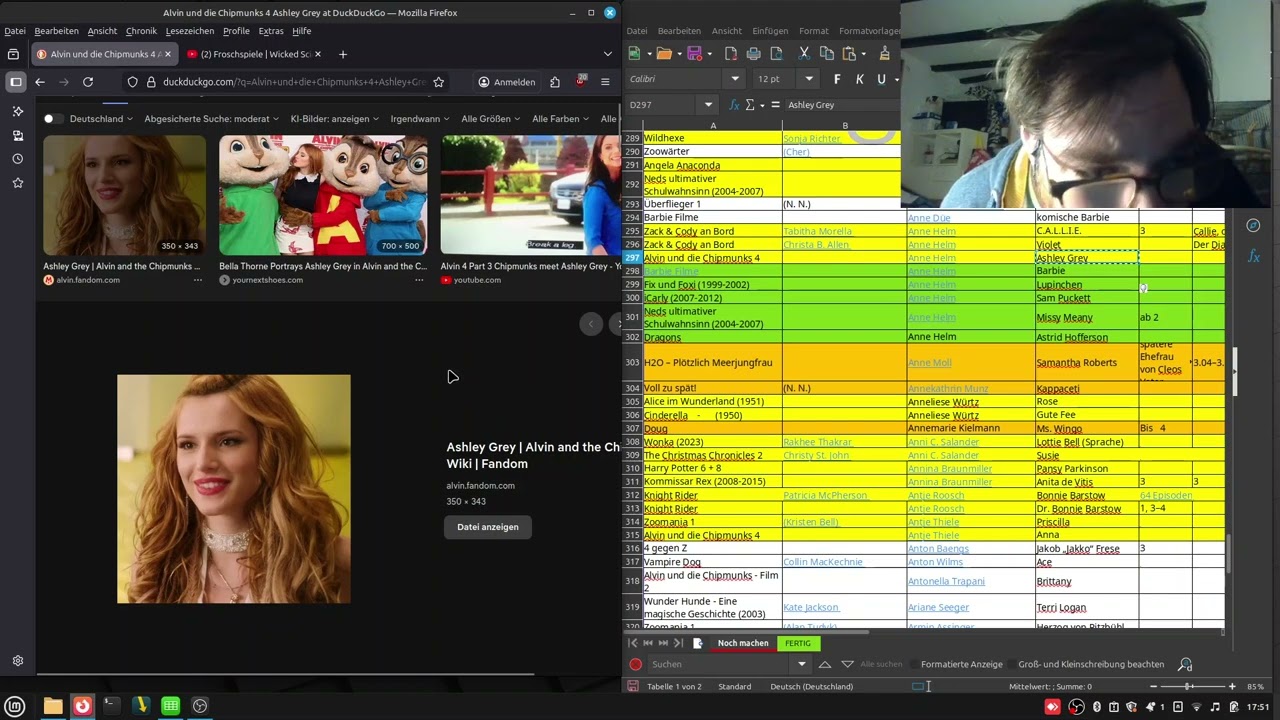The width and height of the screenshot is (1280, 720).
Task: Apply bold with the F button
Action: click(x=837, y=79)
